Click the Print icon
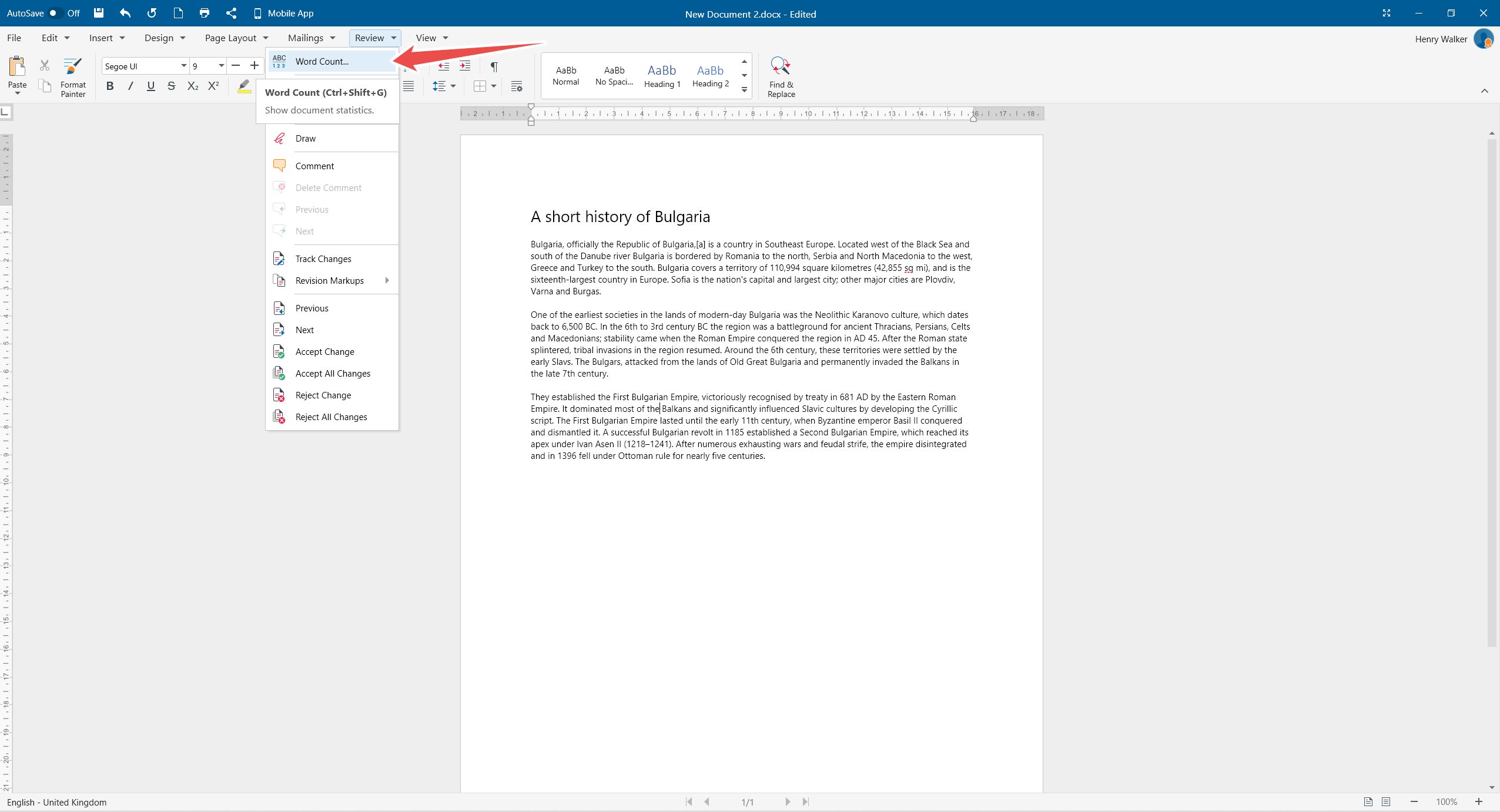The height and width of the screenshot is (812, 1500). [204, 13]
